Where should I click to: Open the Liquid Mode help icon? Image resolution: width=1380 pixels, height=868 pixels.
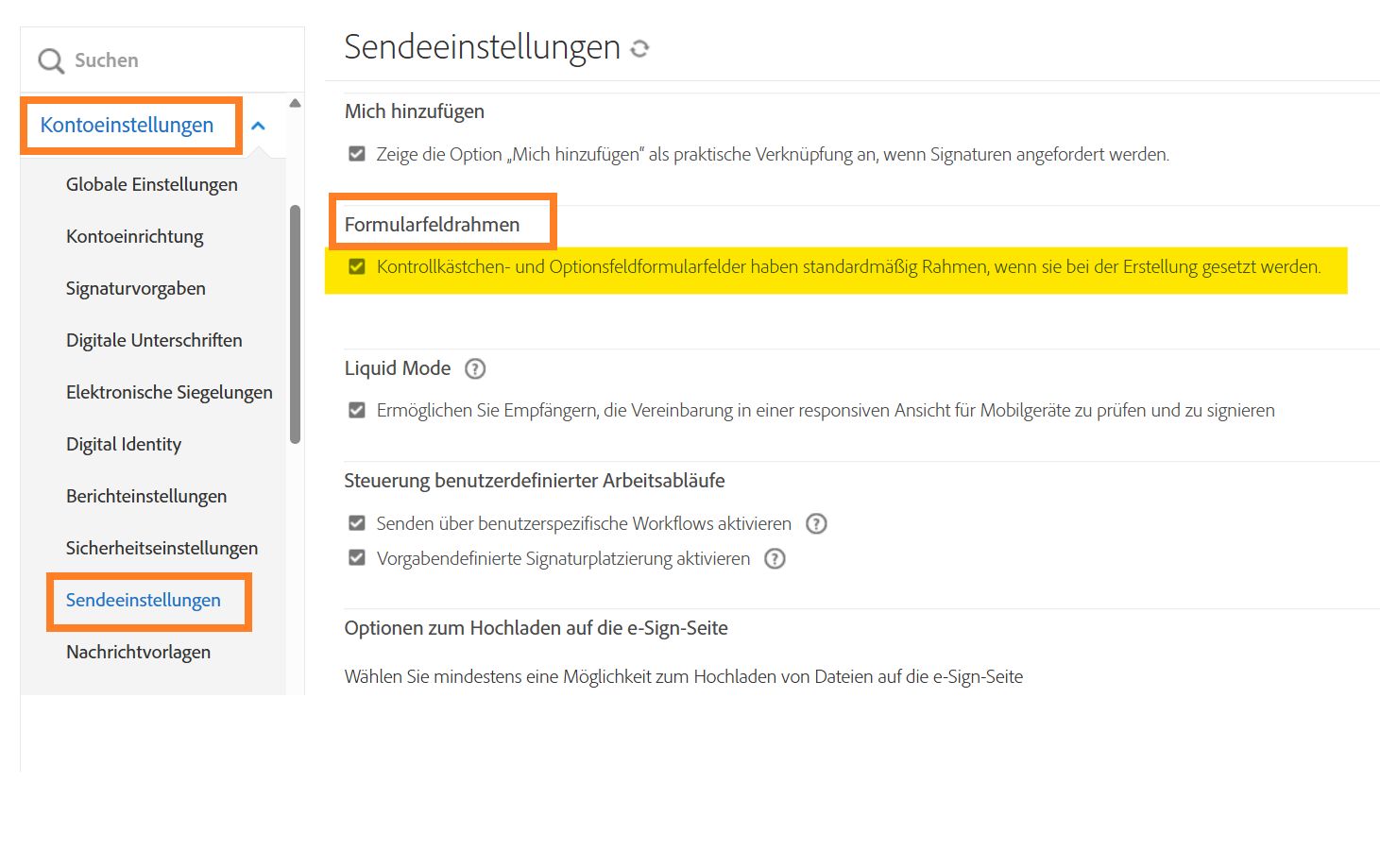click(475, 369)
